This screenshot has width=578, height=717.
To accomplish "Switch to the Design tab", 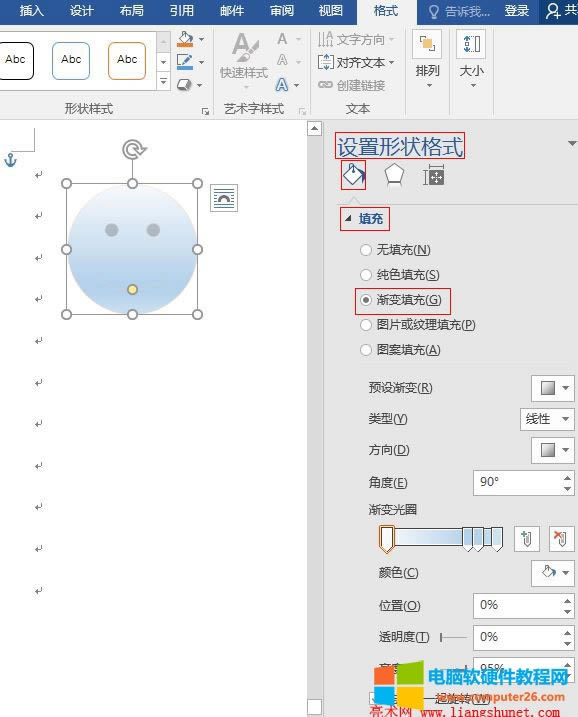I will click(x=81, y=11).
